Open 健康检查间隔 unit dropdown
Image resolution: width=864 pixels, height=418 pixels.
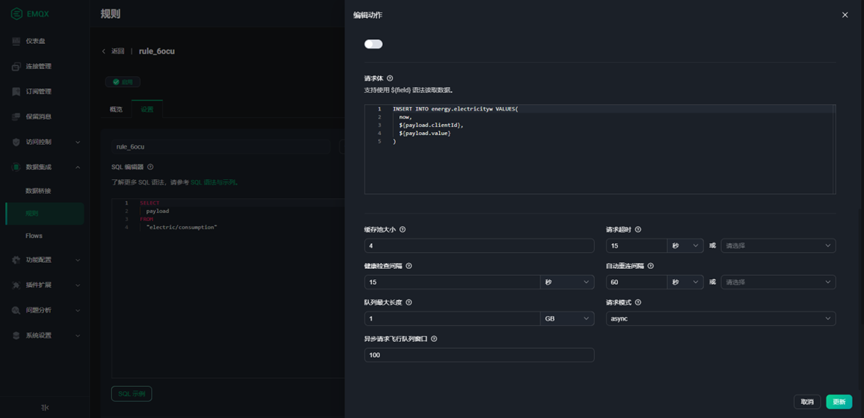tap(567, 282)
